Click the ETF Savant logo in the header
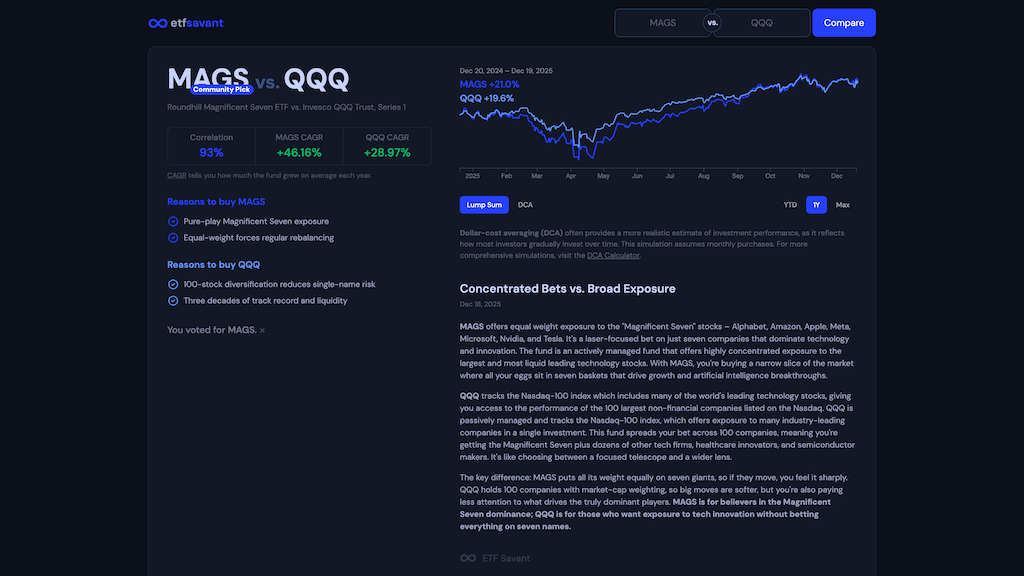Image resolution: width=1024 pixels, height=576 pixels. (185, 22)
